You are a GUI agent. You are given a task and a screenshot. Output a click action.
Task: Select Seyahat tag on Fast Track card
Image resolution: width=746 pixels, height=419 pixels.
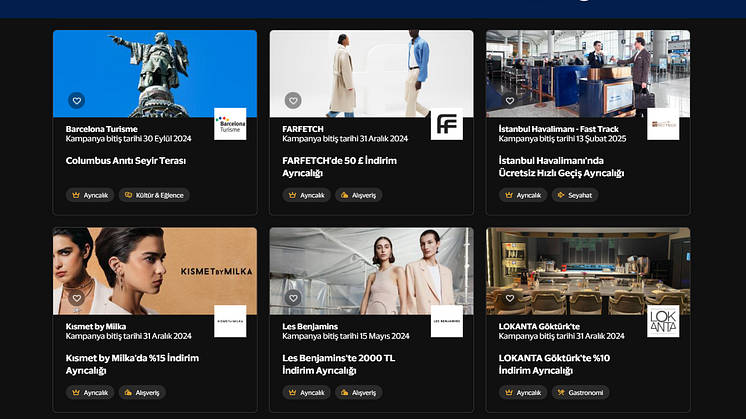pyautogui.click(x=575, y=195)
